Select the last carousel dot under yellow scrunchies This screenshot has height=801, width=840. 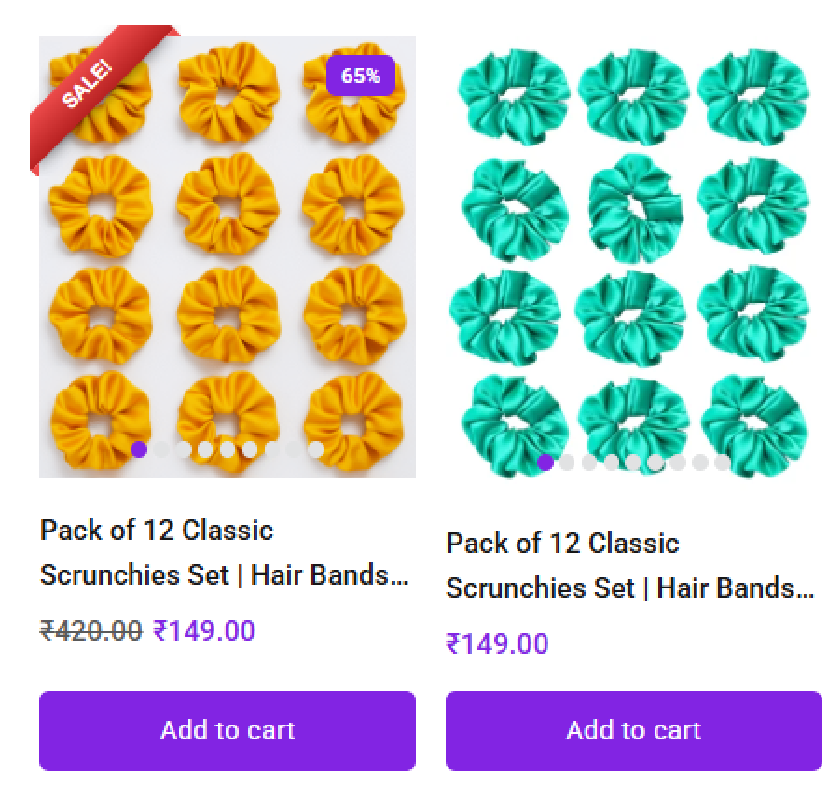(x=315, y=449)
